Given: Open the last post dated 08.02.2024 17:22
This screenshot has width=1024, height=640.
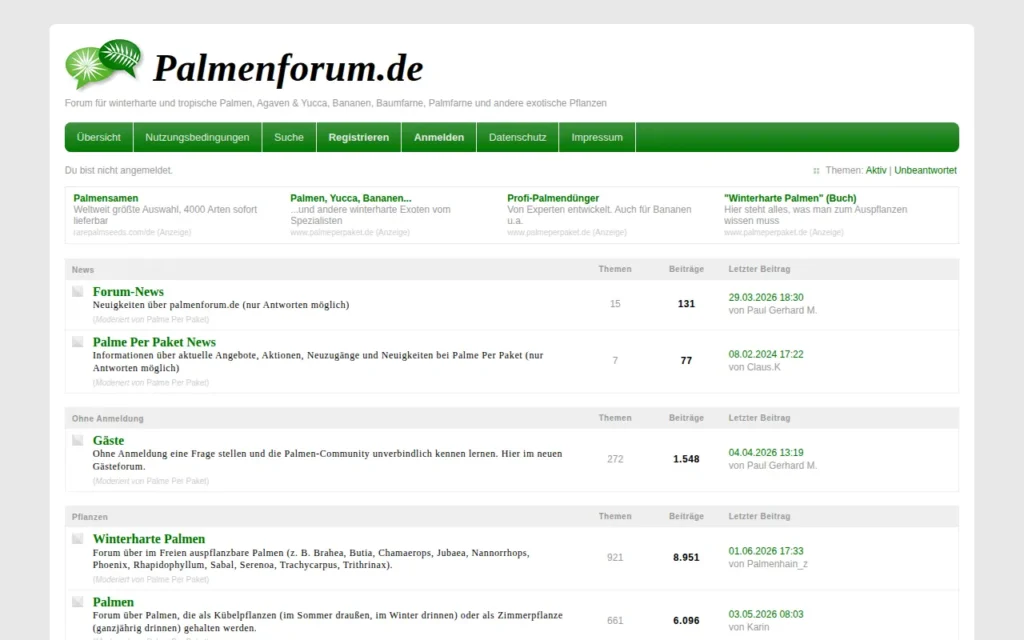Looking at the screenshot, I should point(766,354).
